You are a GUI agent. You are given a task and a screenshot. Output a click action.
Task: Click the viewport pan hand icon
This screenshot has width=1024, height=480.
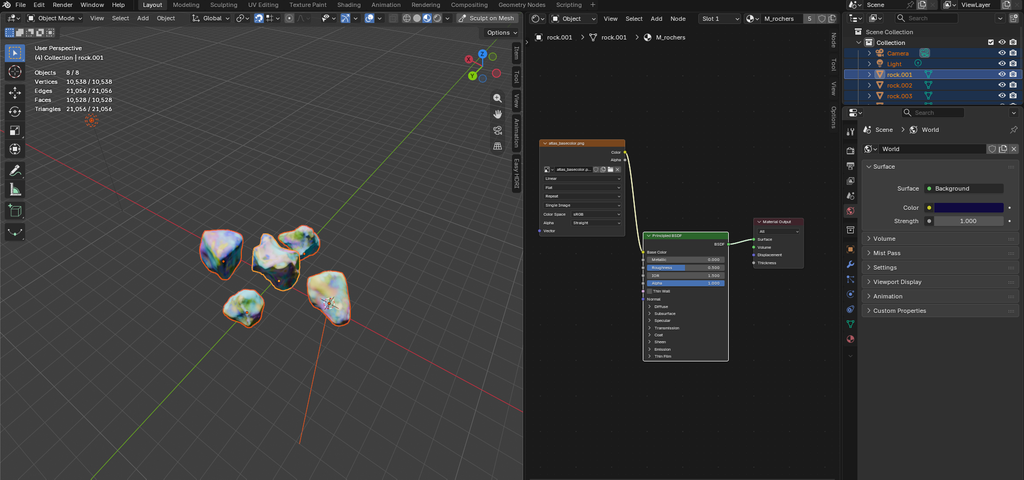tap(498, 114)
